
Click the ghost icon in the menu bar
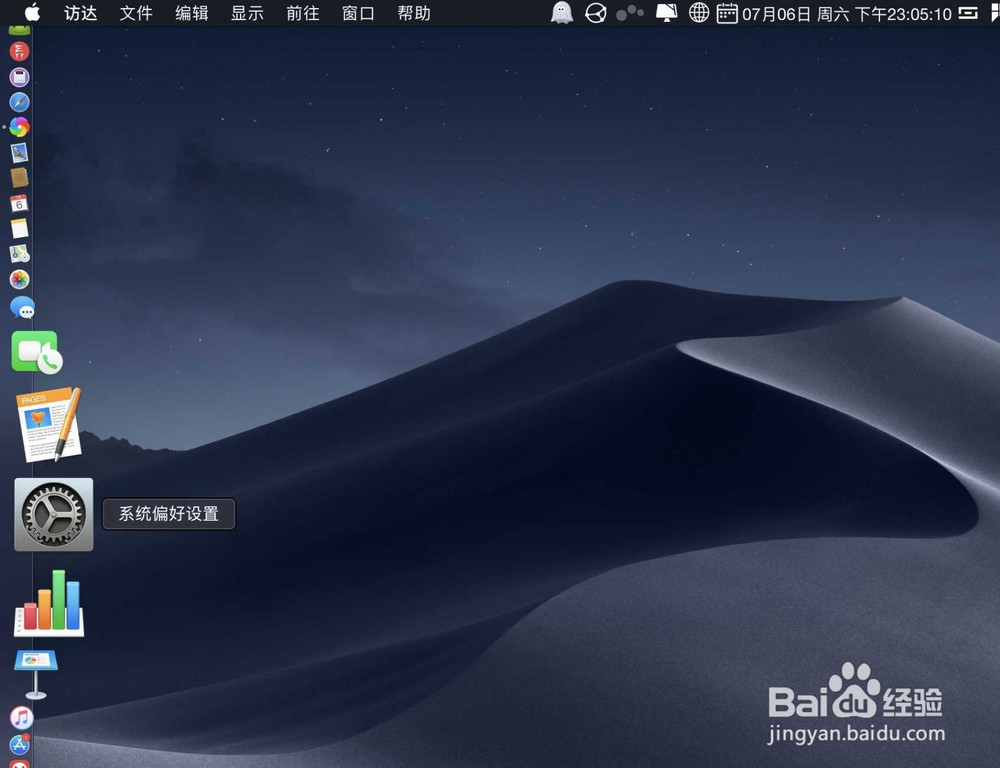coord(561,13)
